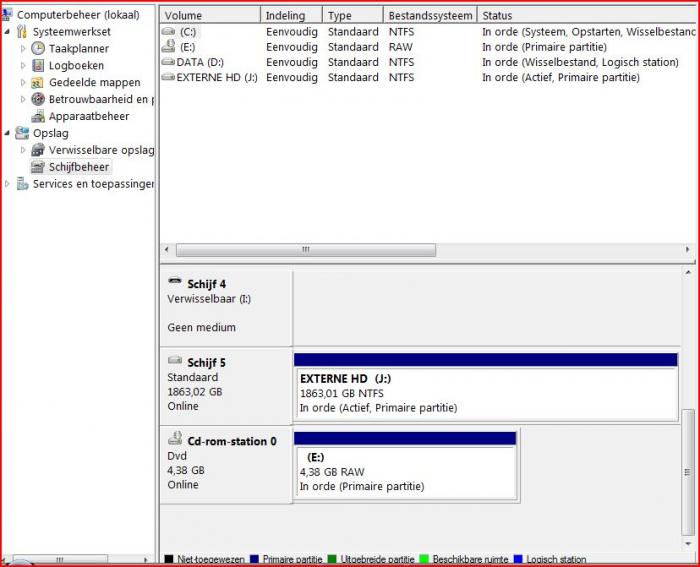Click the Services en toepassingen icon
The height and width of the screenshot is (567, 700).
(x=22, y=183)
